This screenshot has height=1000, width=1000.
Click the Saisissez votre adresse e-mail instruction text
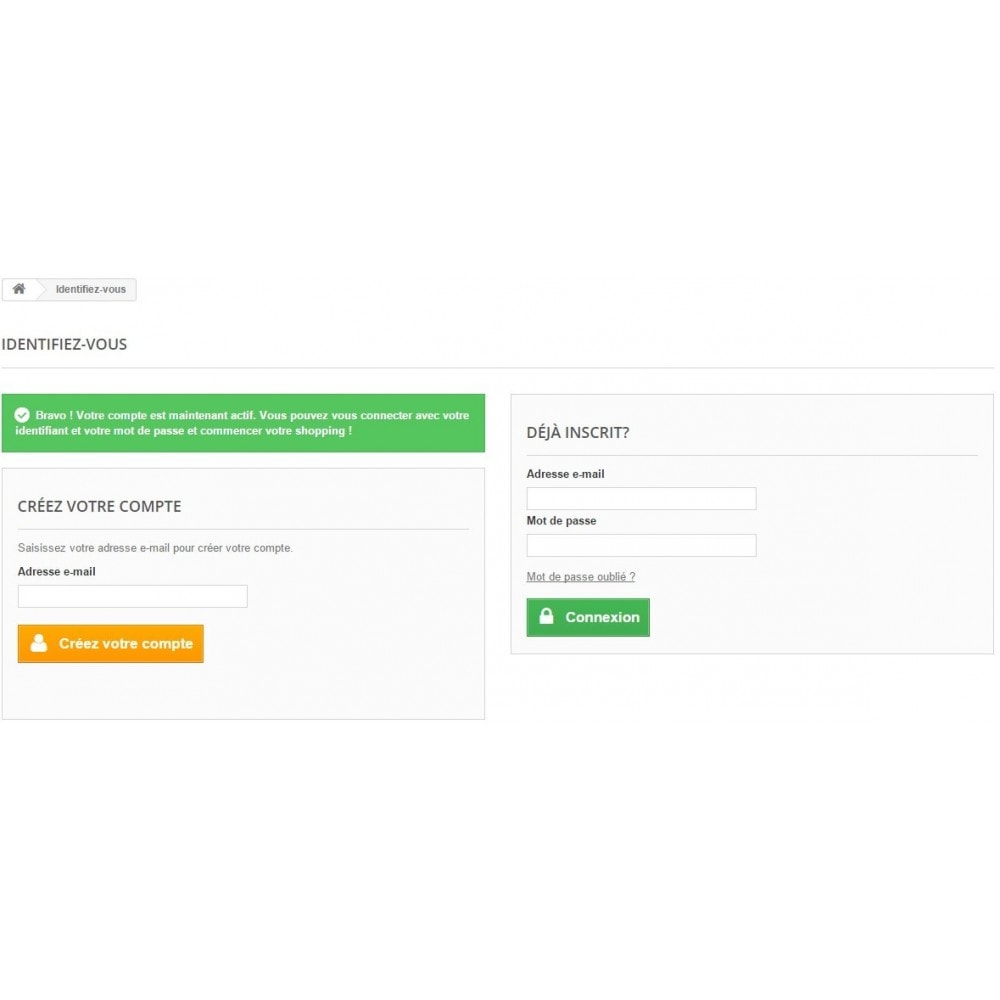155,548
